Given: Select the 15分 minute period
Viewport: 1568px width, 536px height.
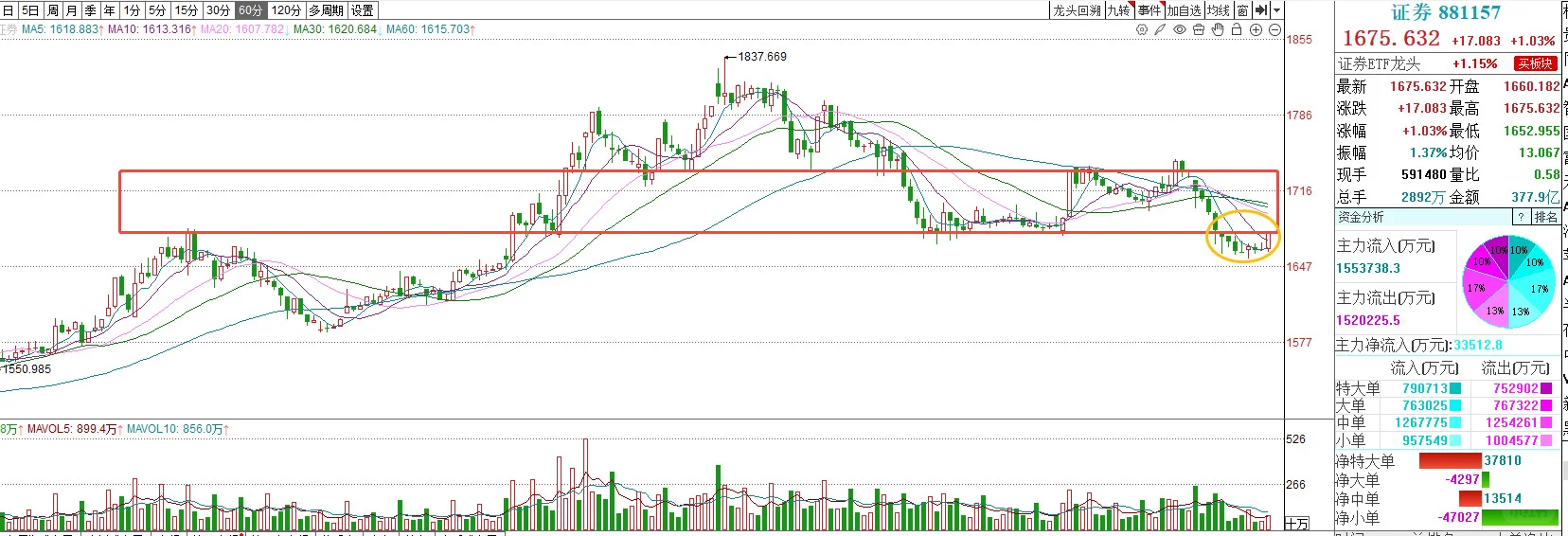Looking at the screenshot, I should click(187, 10).
